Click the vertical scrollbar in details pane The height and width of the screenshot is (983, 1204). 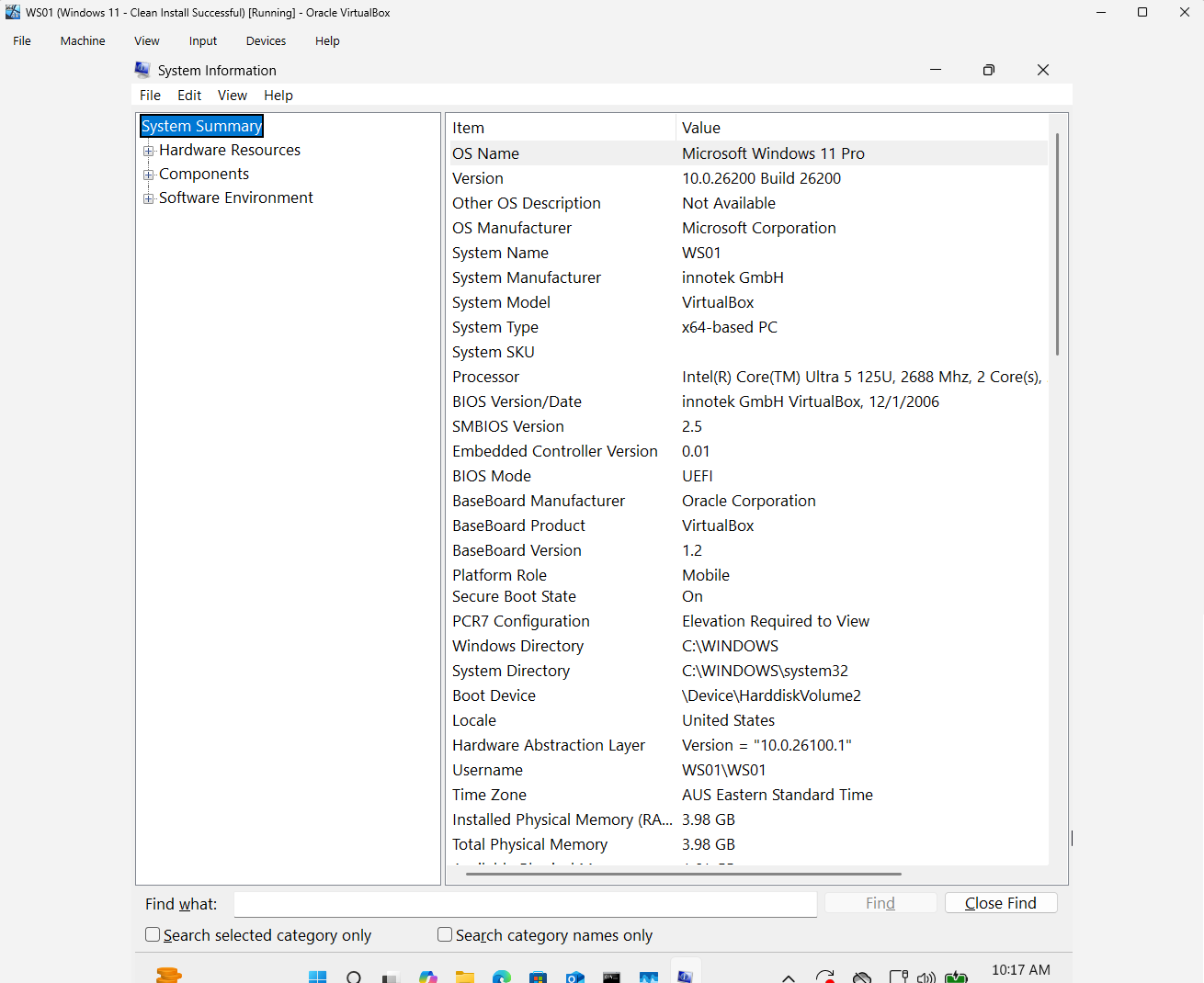1057,244
